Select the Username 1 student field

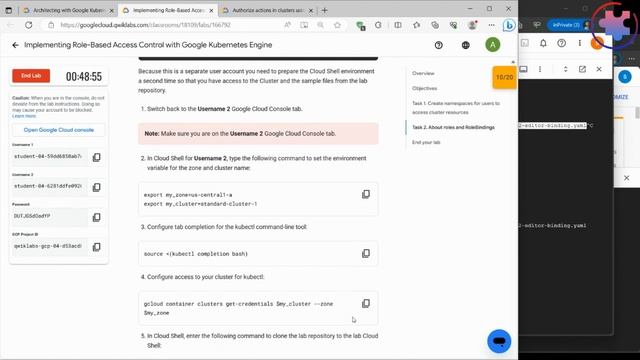pos(49,157)
